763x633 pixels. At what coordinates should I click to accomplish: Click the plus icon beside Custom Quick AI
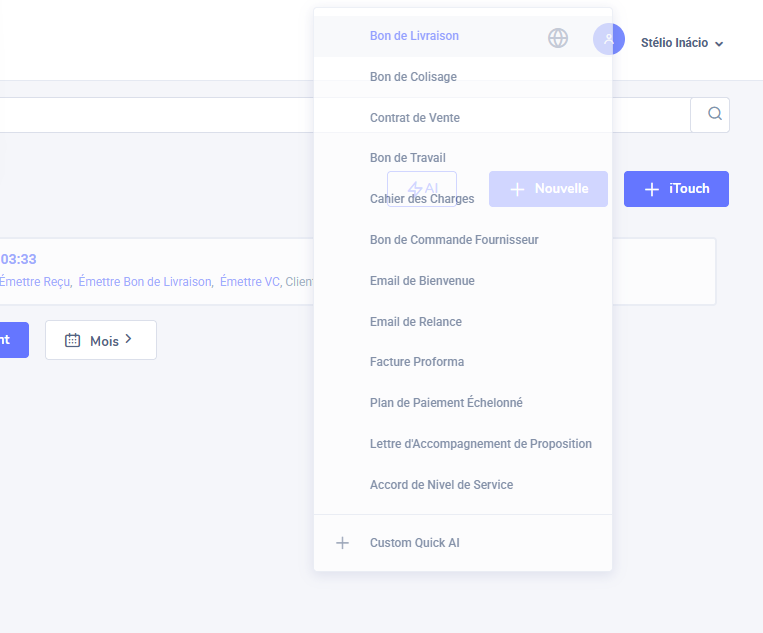[x=343, y=543]
